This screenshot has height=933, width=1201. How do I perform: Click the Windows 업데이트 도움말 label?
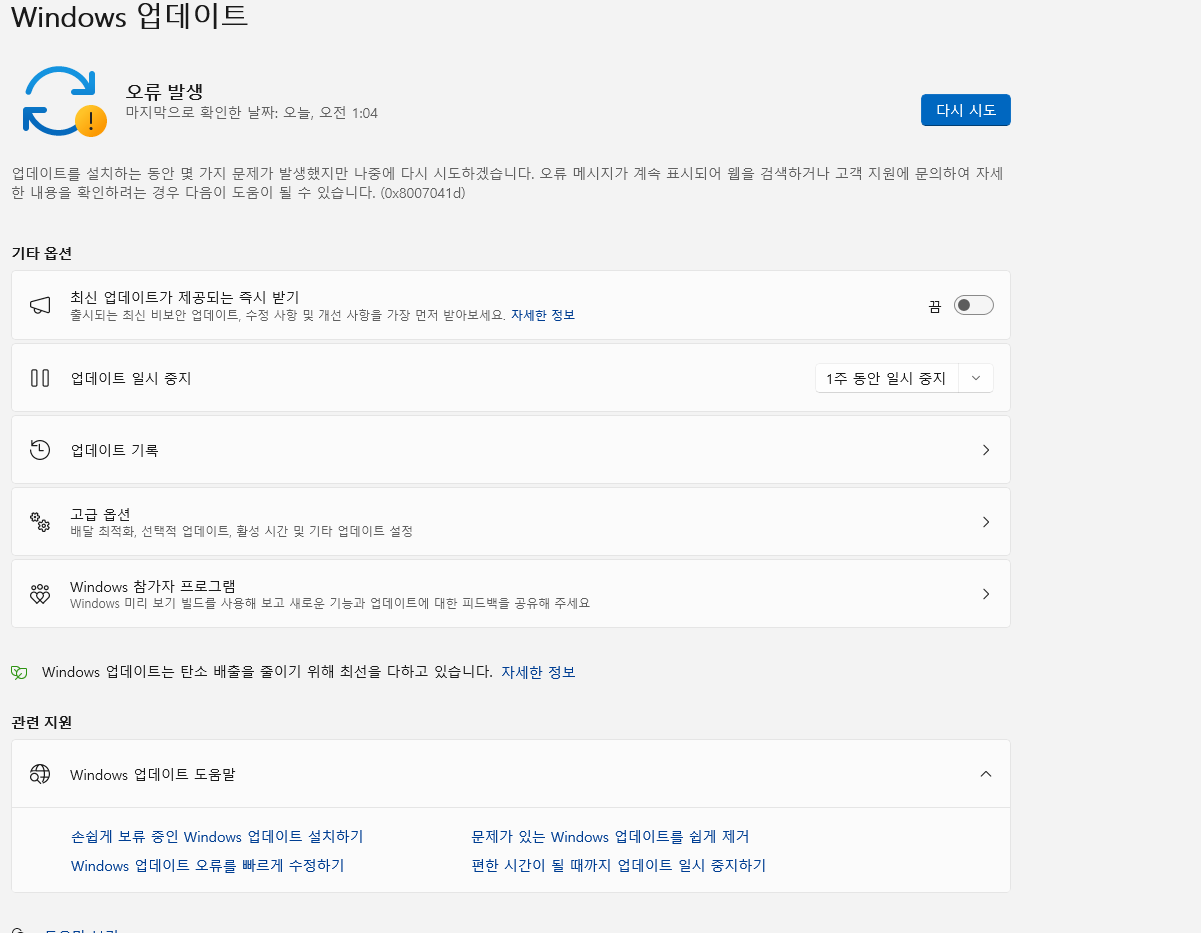click(x=153, y=774)
